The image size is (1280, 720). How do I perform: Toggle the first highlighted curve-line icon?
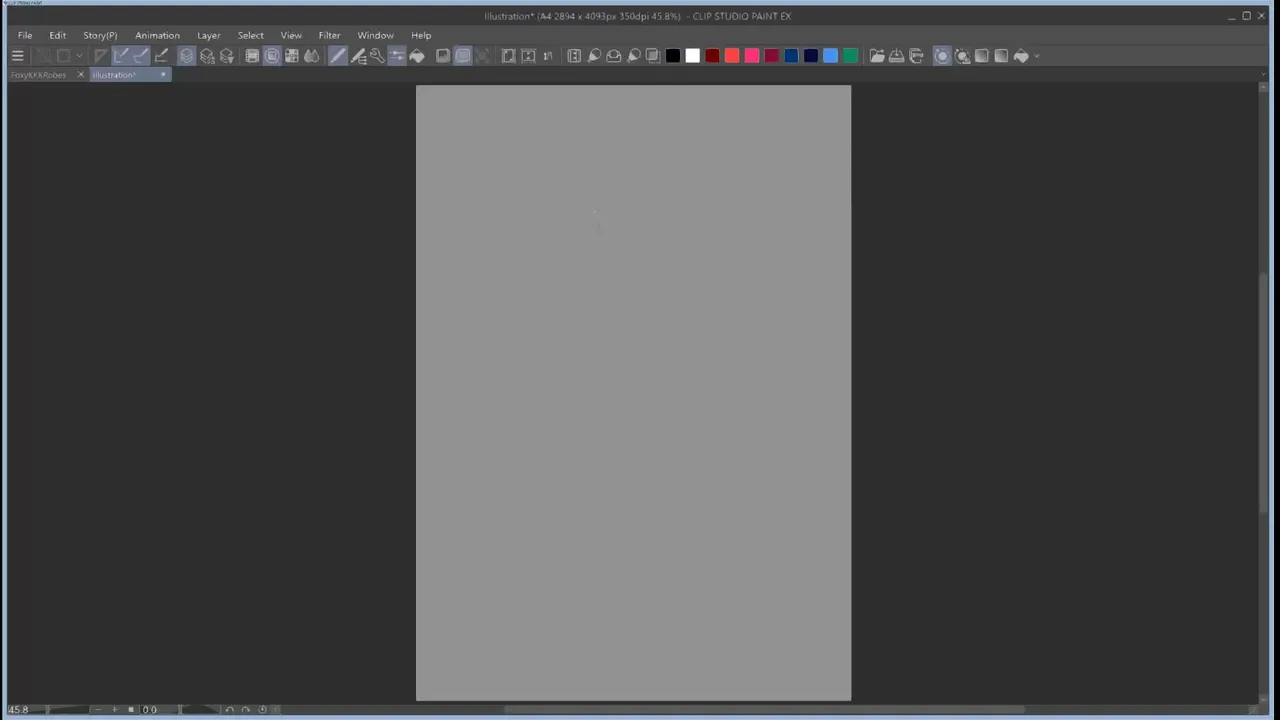click(x=121, y=56)
